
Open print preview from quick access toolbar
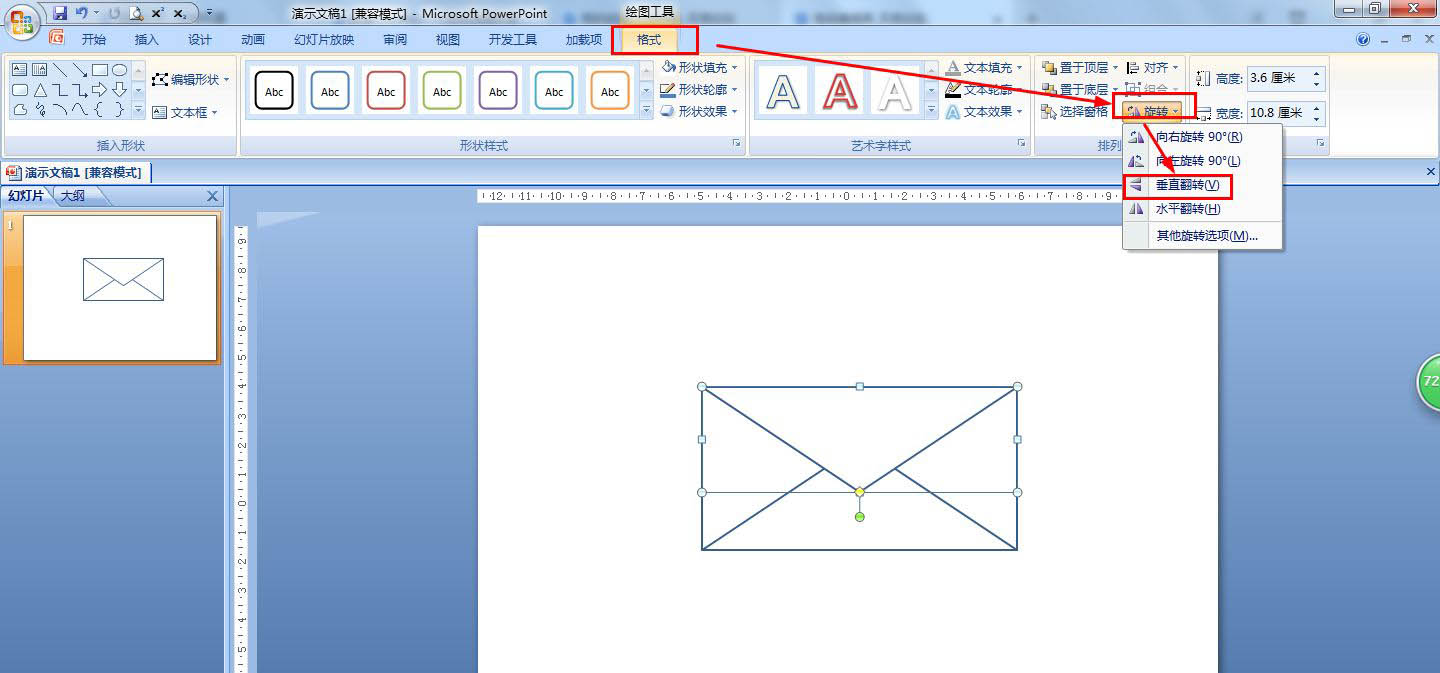coord(136,13)
